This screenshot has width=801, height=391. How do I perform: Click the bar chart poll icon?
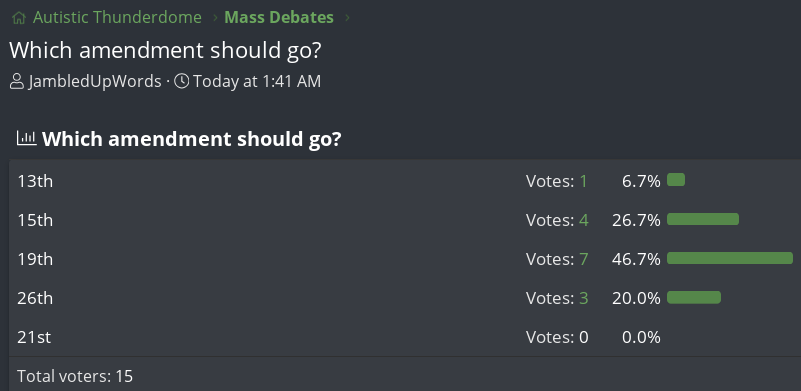(x=27, y=138)
